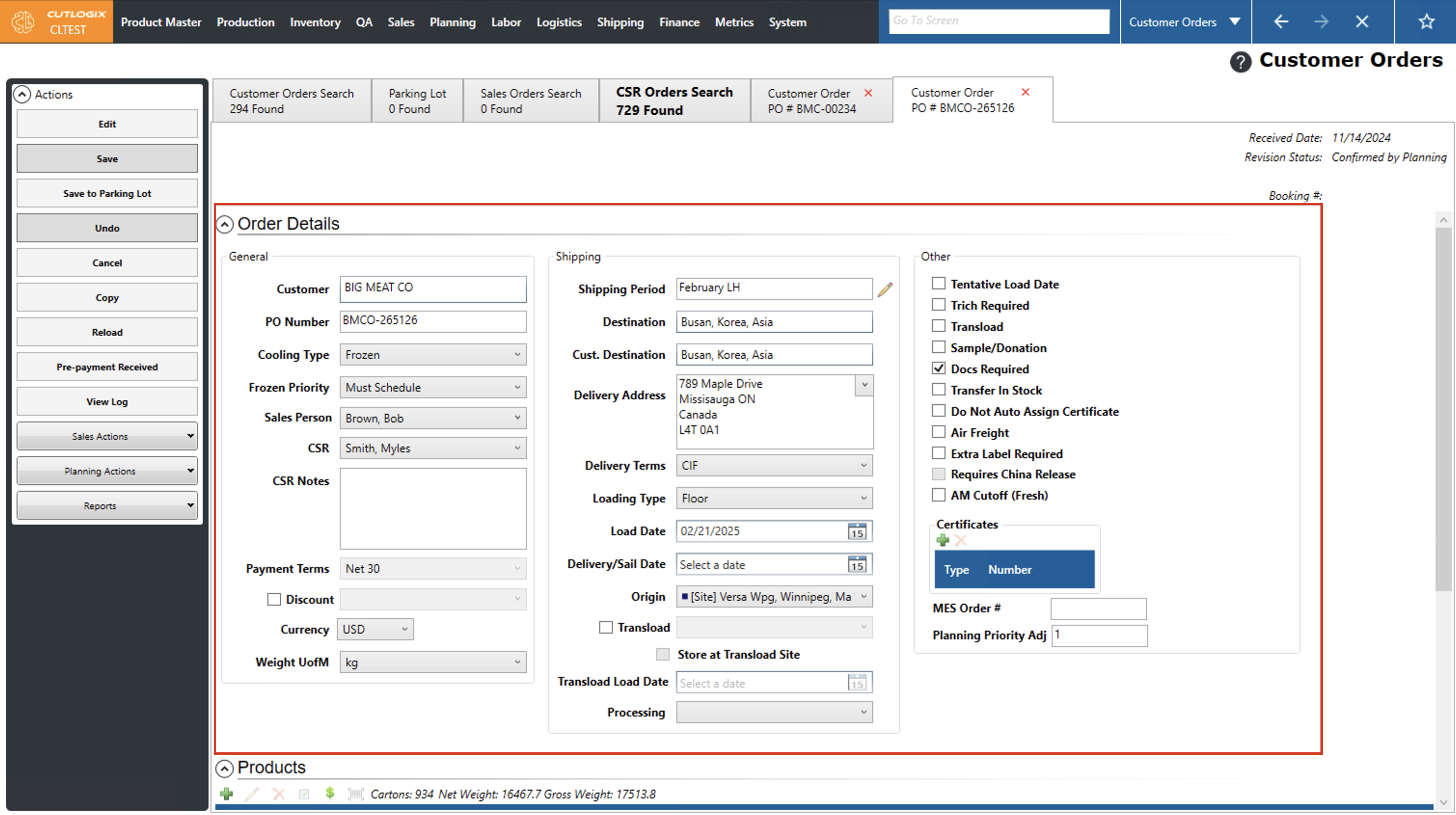Click the favorites star icon
The width and height of the screenshot is (1456, 815).
[1426, 22]
